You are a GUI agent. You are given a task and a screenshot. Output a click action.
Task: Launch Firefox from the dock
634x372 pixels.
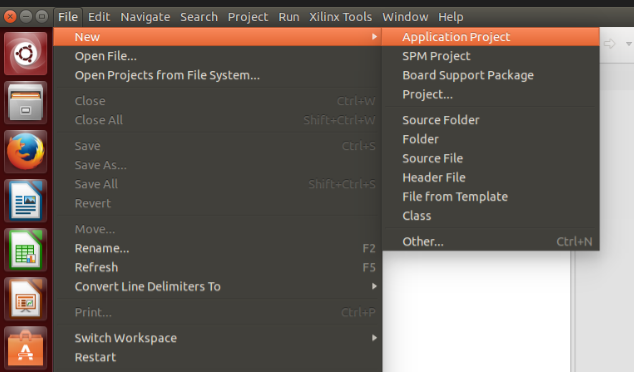click(25, 152)
